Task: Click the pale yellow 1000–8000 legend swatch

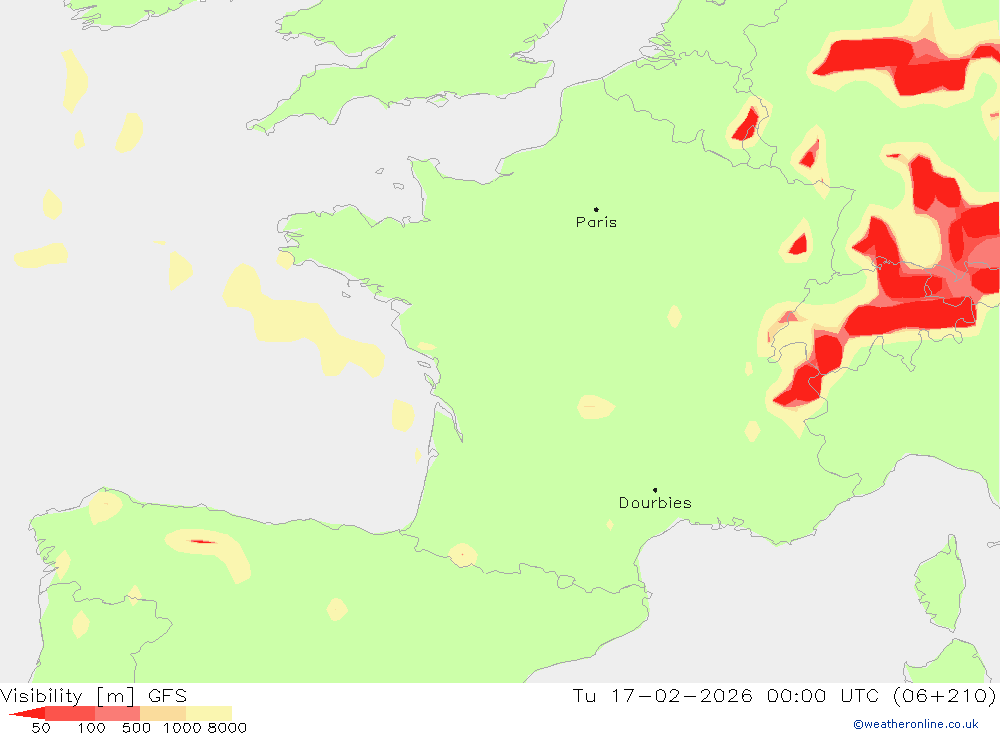Action: click(x=209, y=713)
